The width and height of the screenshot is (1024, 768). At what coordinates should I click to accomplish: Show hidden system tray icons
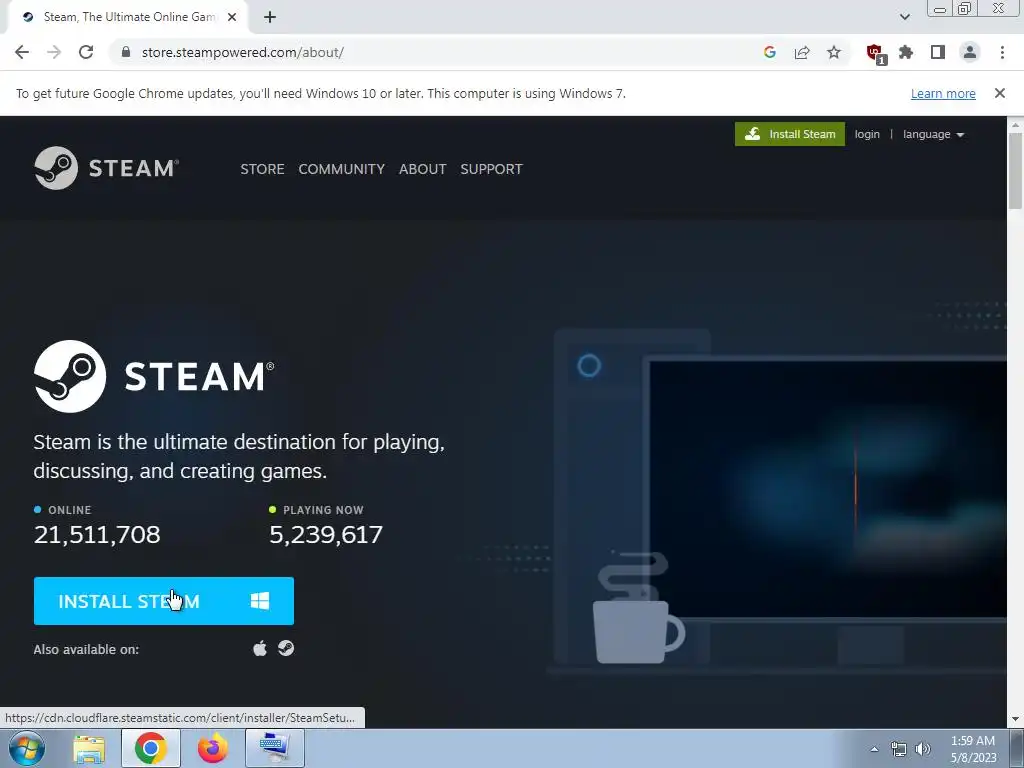(x=874, y=749)
